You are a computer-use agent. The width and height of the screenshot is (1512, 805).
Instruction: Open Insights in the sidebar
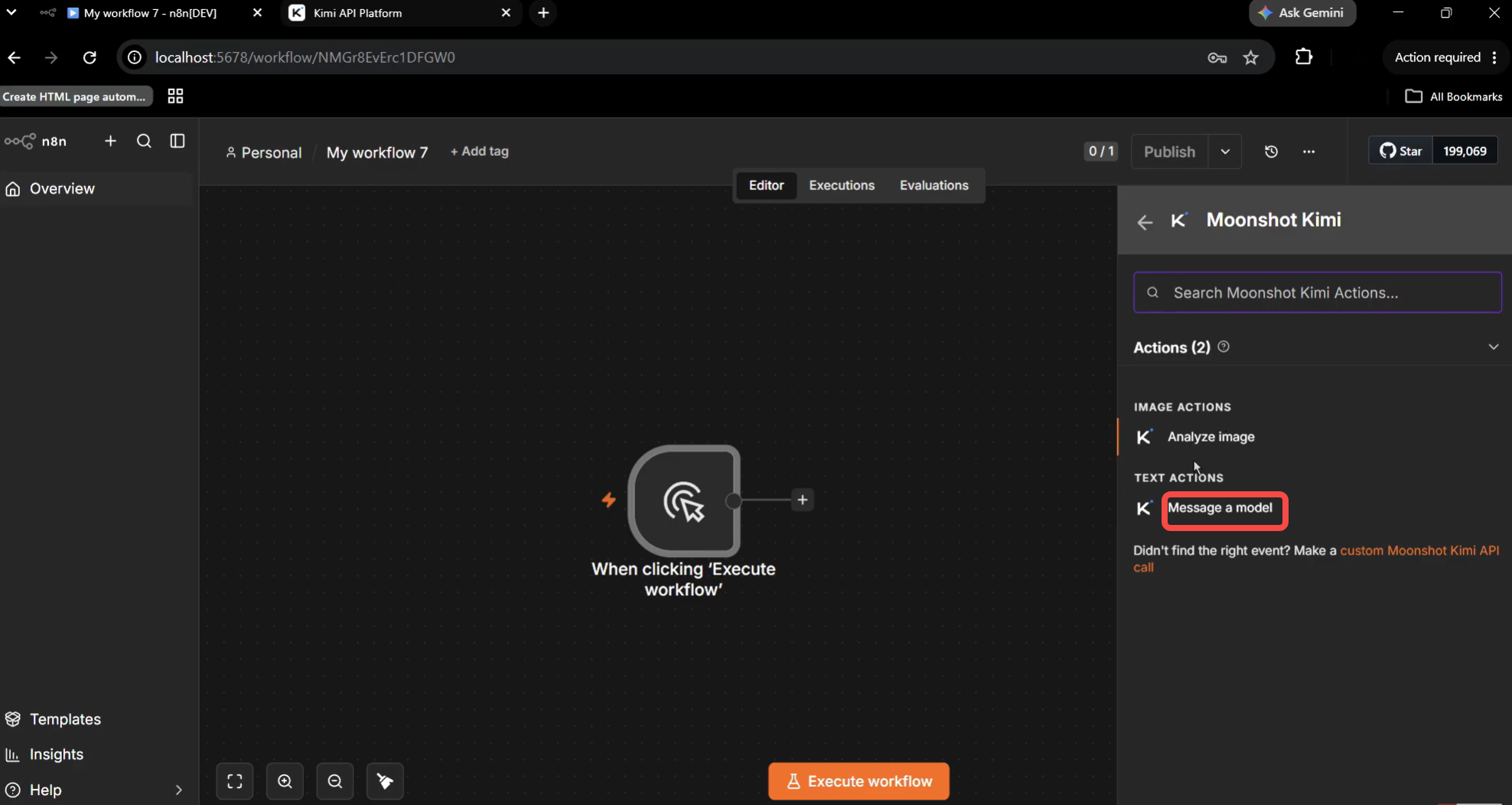[x=44, y=754]
